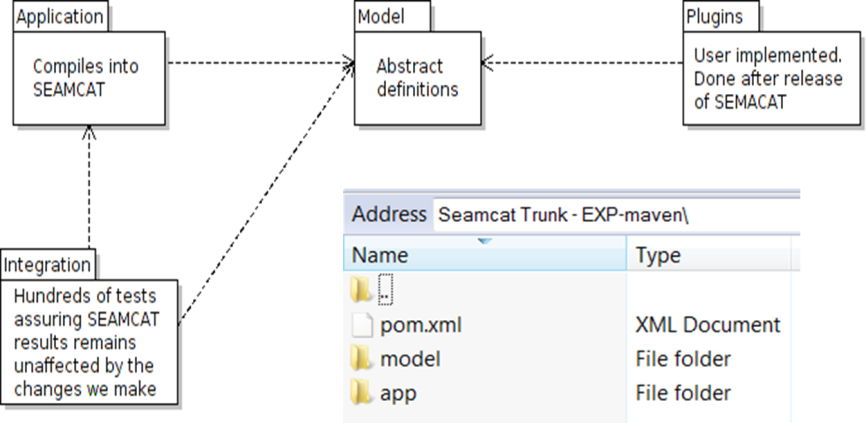Click the Name column sort arrow
This screenshot has height=423, width=866.
pos(484,241)
